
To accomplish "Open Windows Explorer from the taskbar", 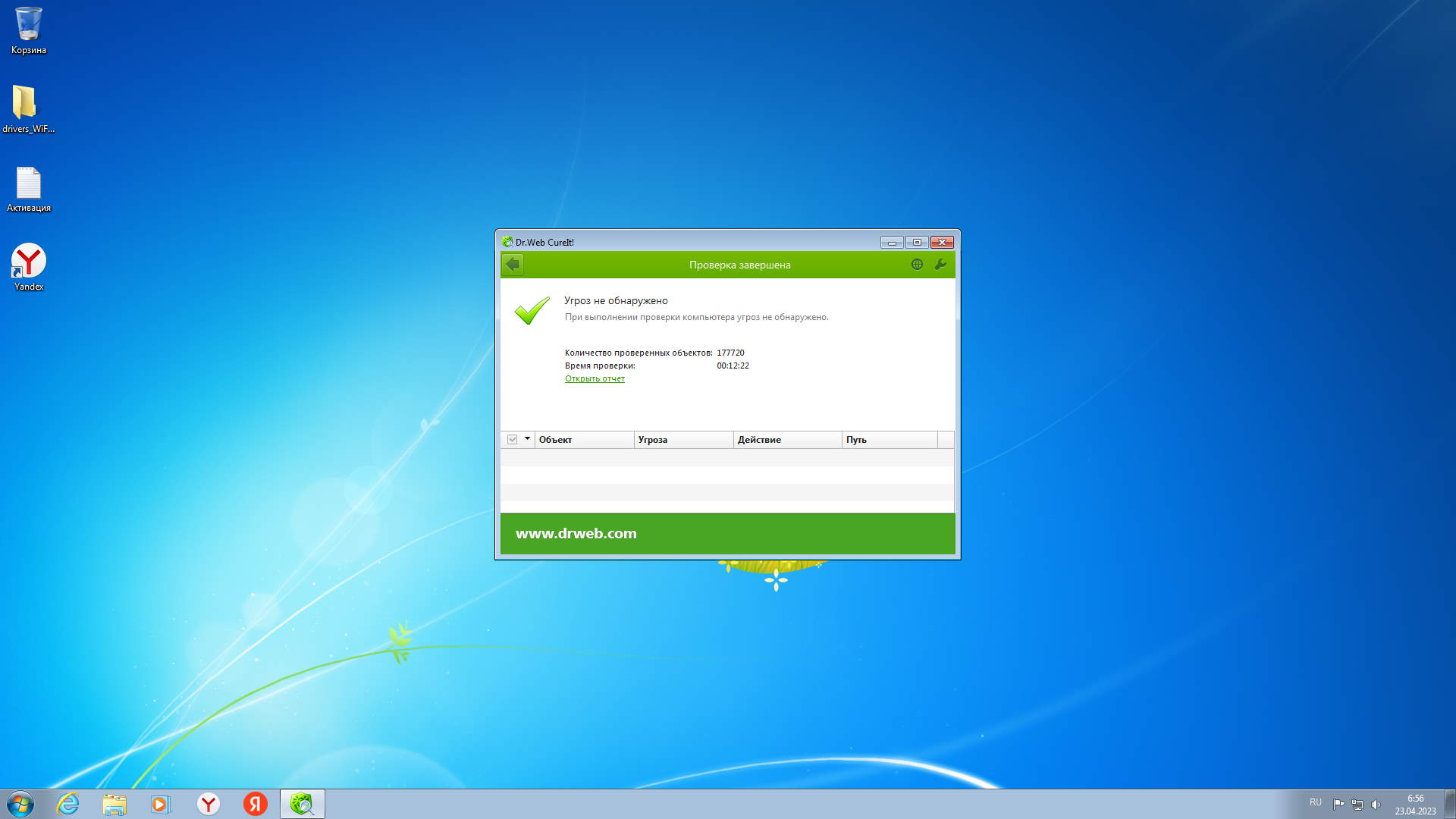I will point(115,804).
